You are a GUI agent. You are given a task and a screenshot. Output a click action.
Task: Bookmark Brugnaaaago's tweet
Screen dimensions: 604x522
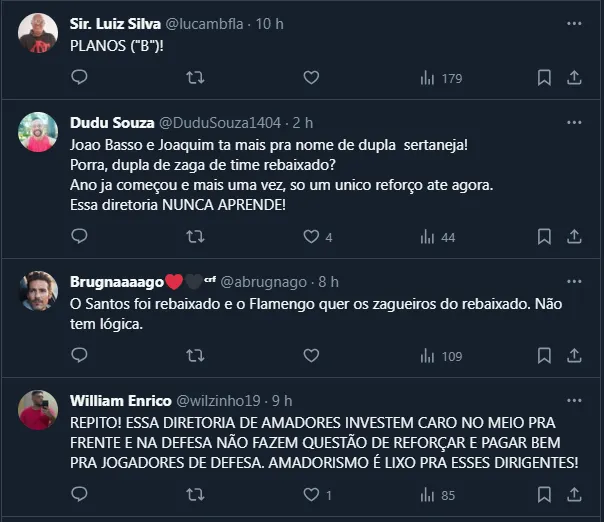pyautogui.click(x=544, y=356)
